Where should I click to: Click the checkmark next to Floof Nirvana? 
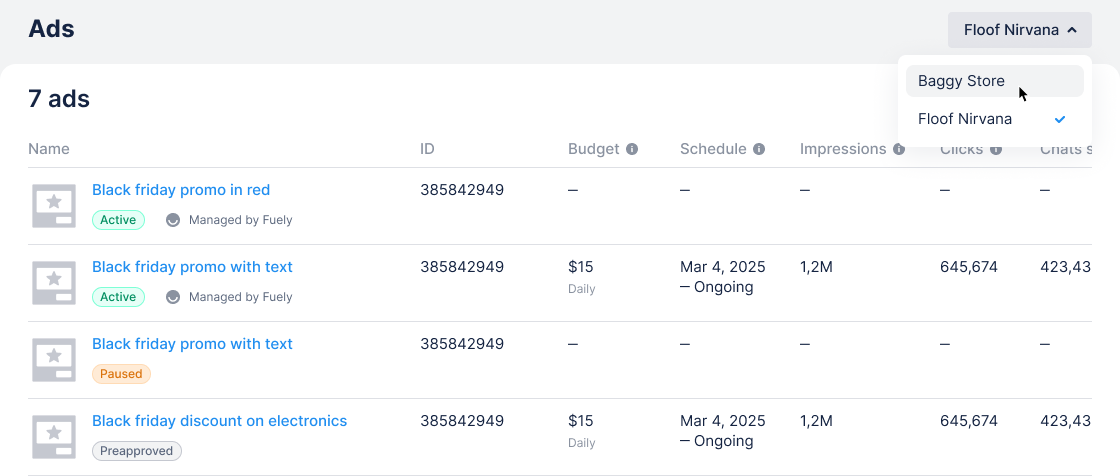coord(1060,119)
